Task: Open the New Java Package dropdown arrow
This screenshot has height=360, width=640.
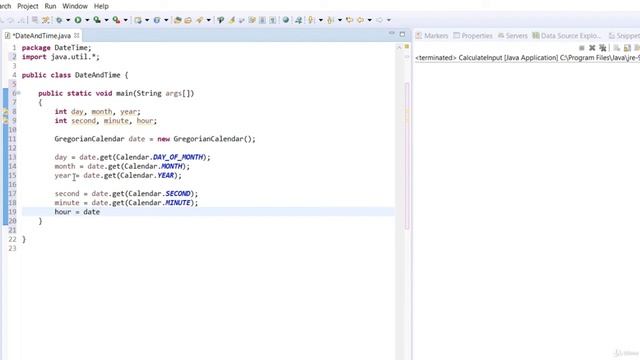Action: [x=147, y=20]
